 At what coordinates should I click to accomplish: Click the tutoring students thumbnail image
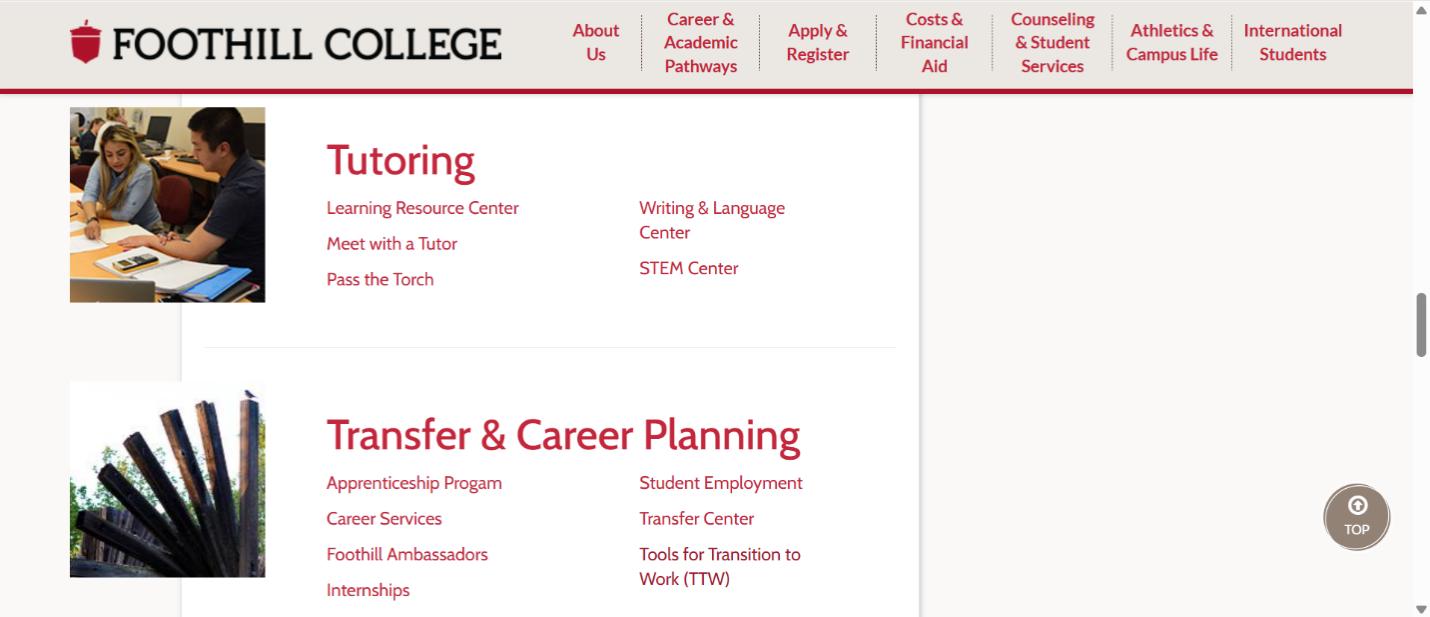tap(167, 205)
